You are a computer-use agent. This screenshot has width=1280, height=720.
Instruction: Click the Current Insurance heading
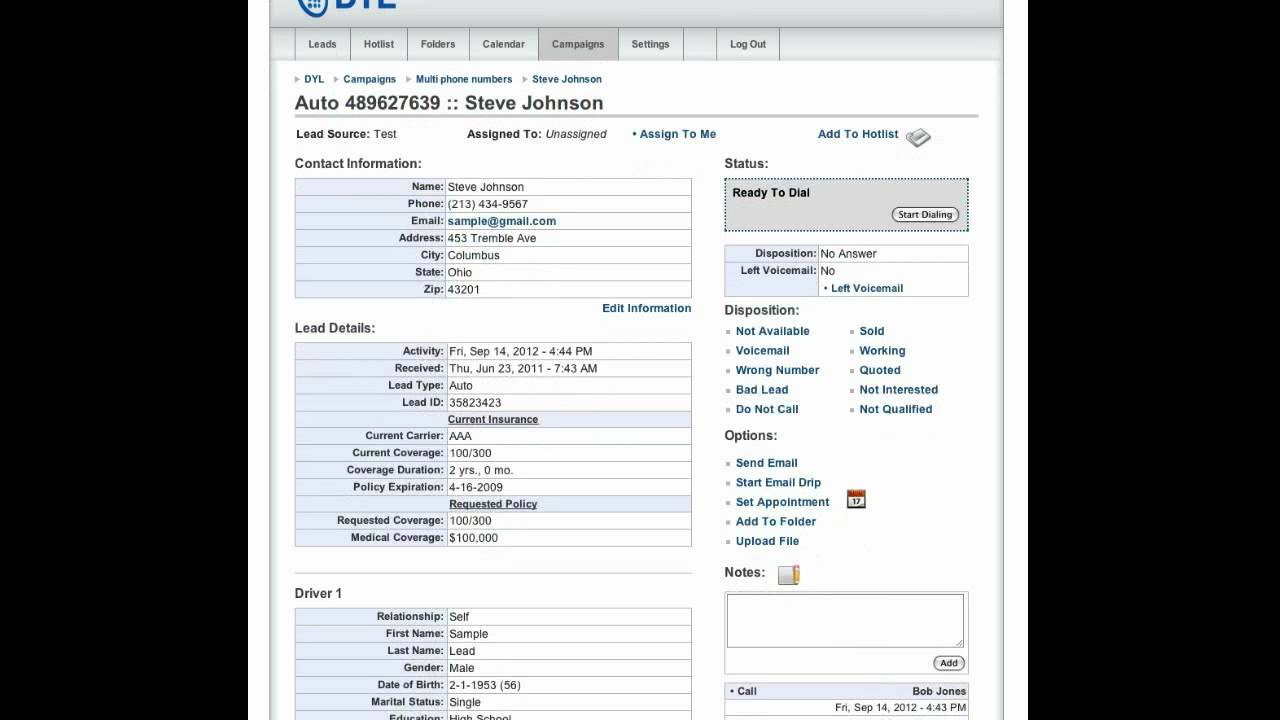pos(493,420)
